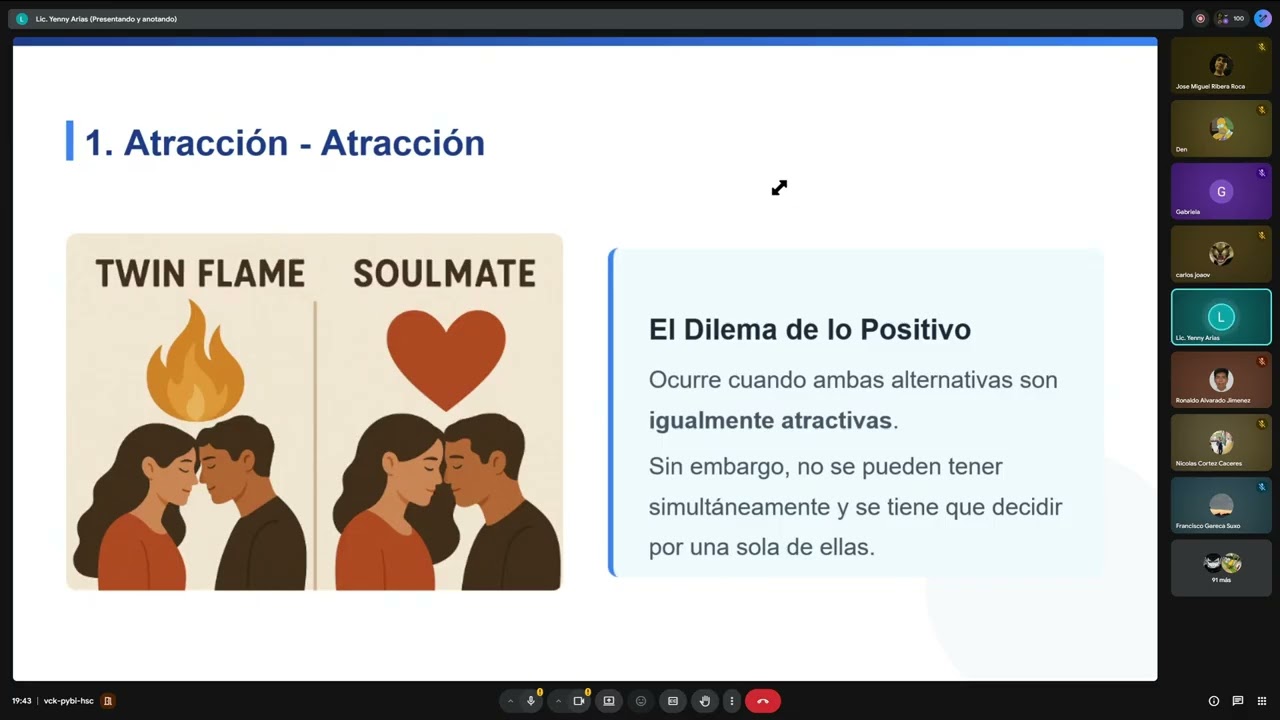Click the Twin Flame Soulmate slide image
The width and height of the screenshot is (1280, 720).
[x=314, y=412]
